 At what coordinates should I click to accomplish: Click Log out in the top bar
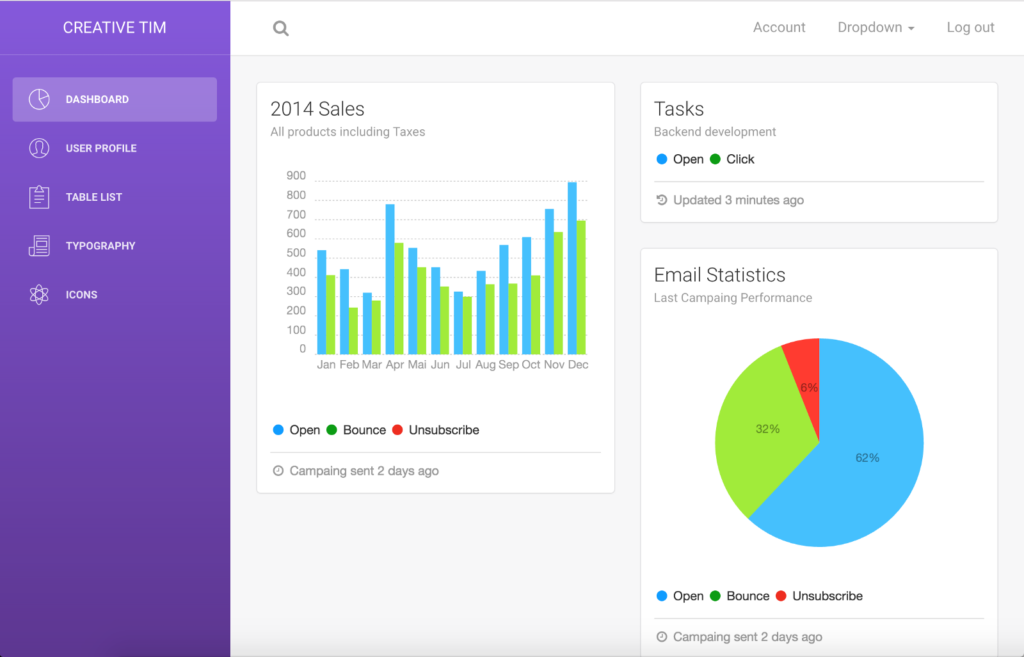click(970, 28)
